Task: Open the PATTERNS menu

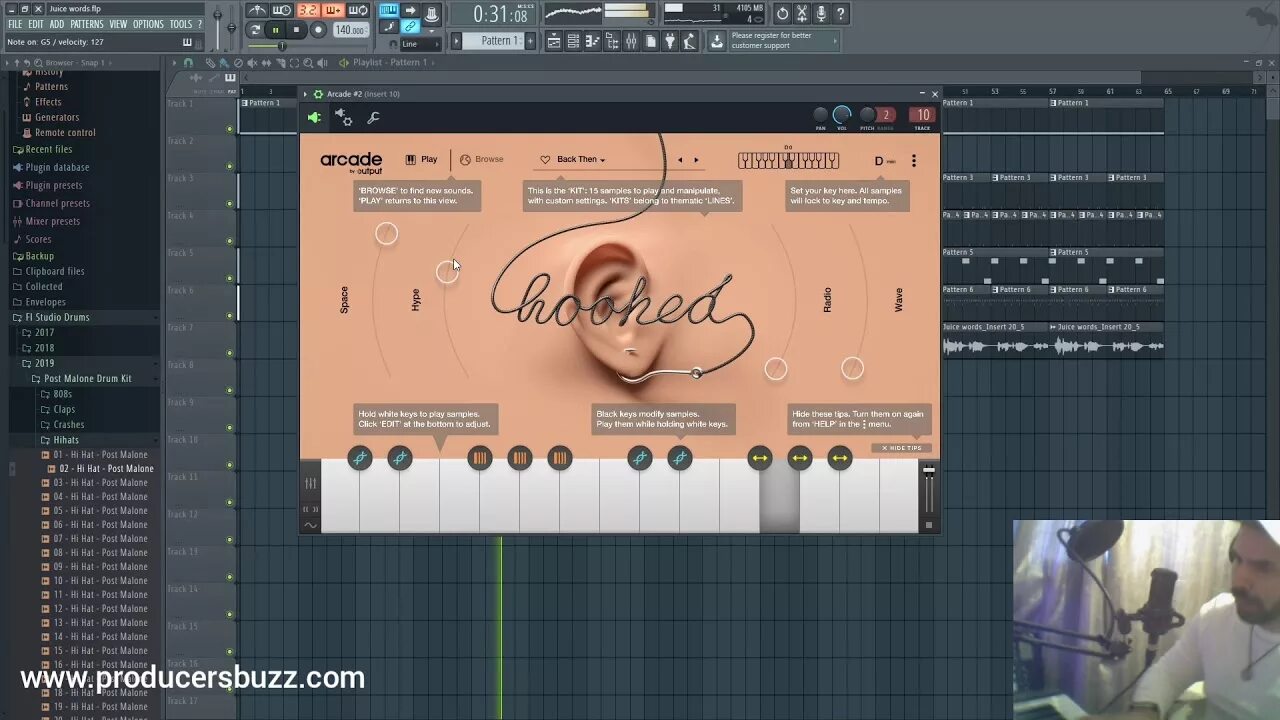Action: 87,24
